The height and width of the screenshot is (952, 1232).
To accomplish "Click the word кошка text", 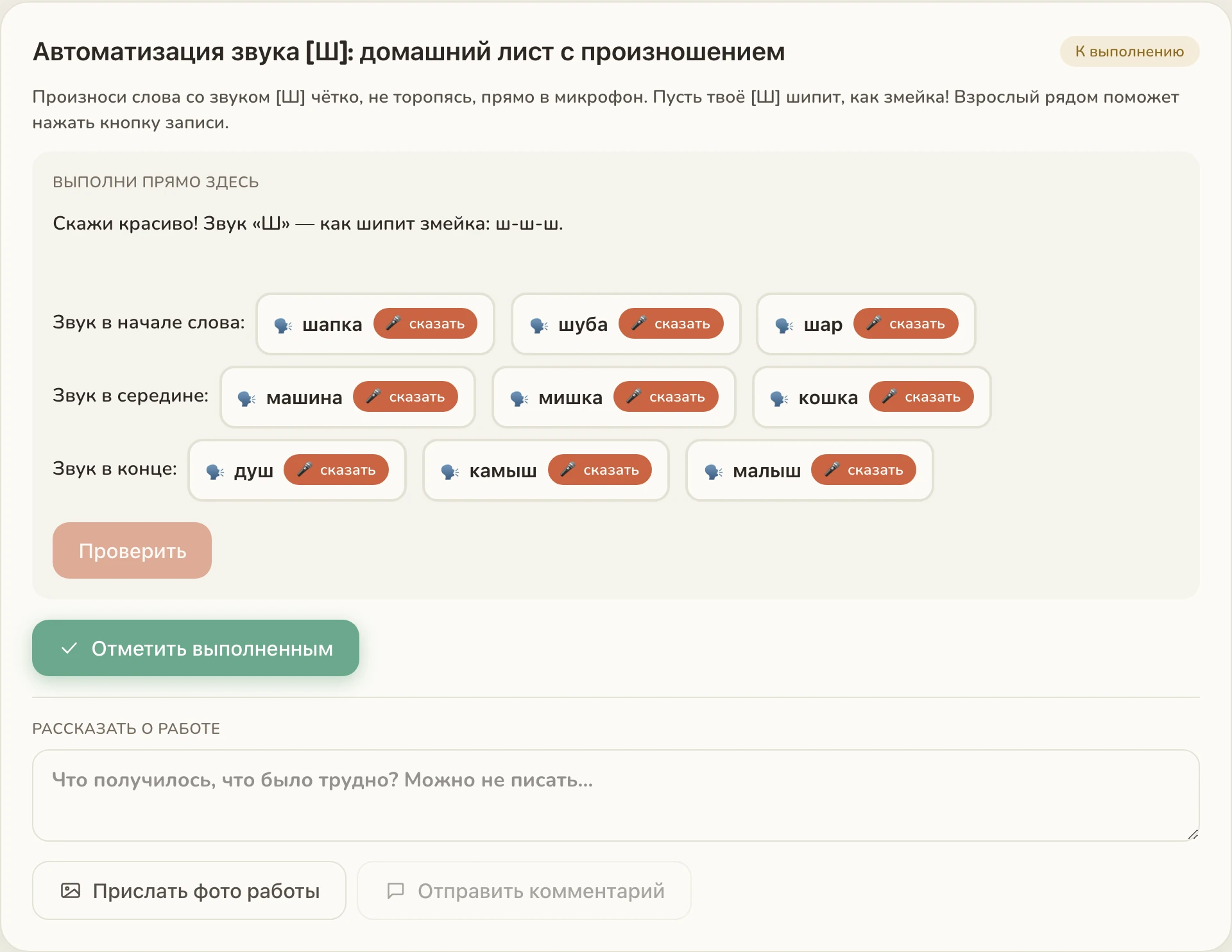I will [x=828, y=398].
